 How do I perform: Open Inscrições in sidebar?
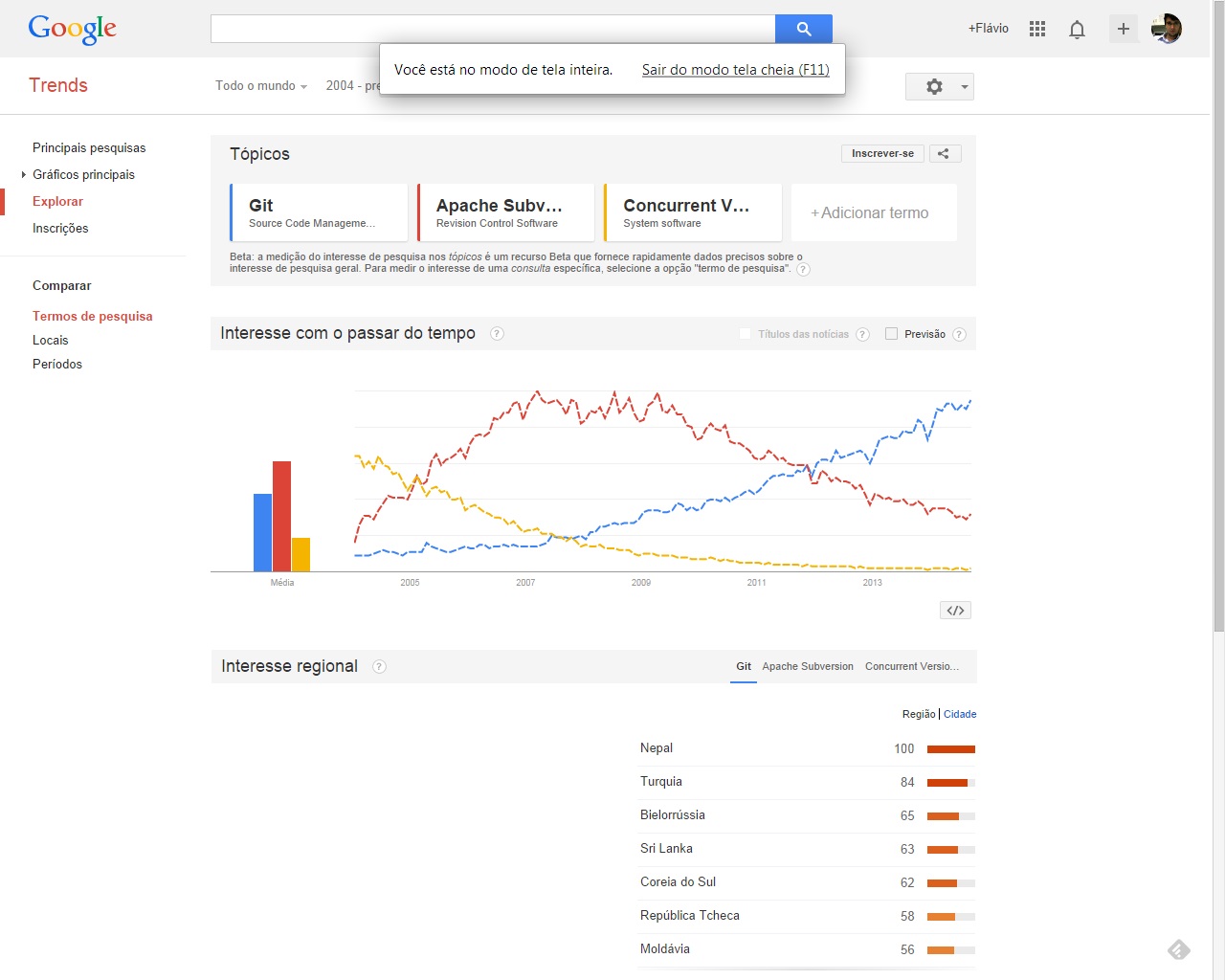pyautogui.click(x=60, y=228)
